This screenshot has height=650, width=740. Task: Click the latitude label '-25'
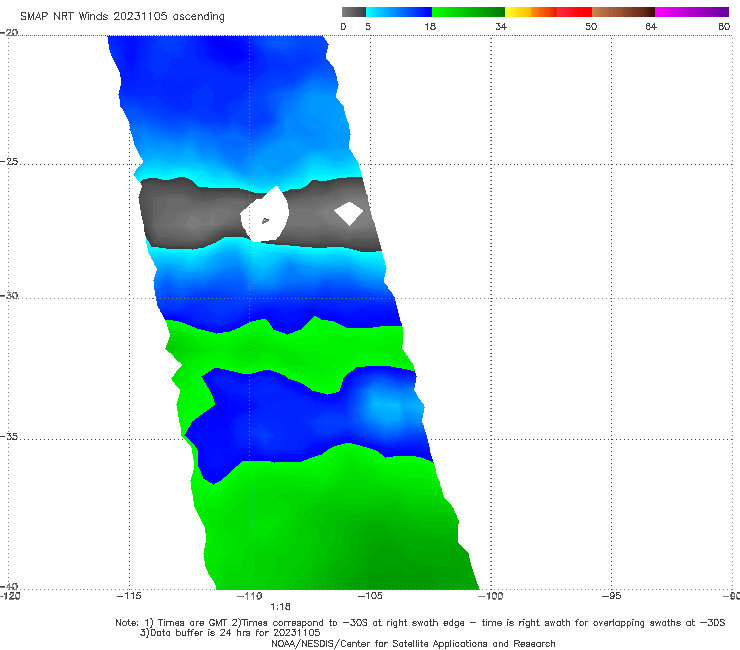click(x=9, y=162)
